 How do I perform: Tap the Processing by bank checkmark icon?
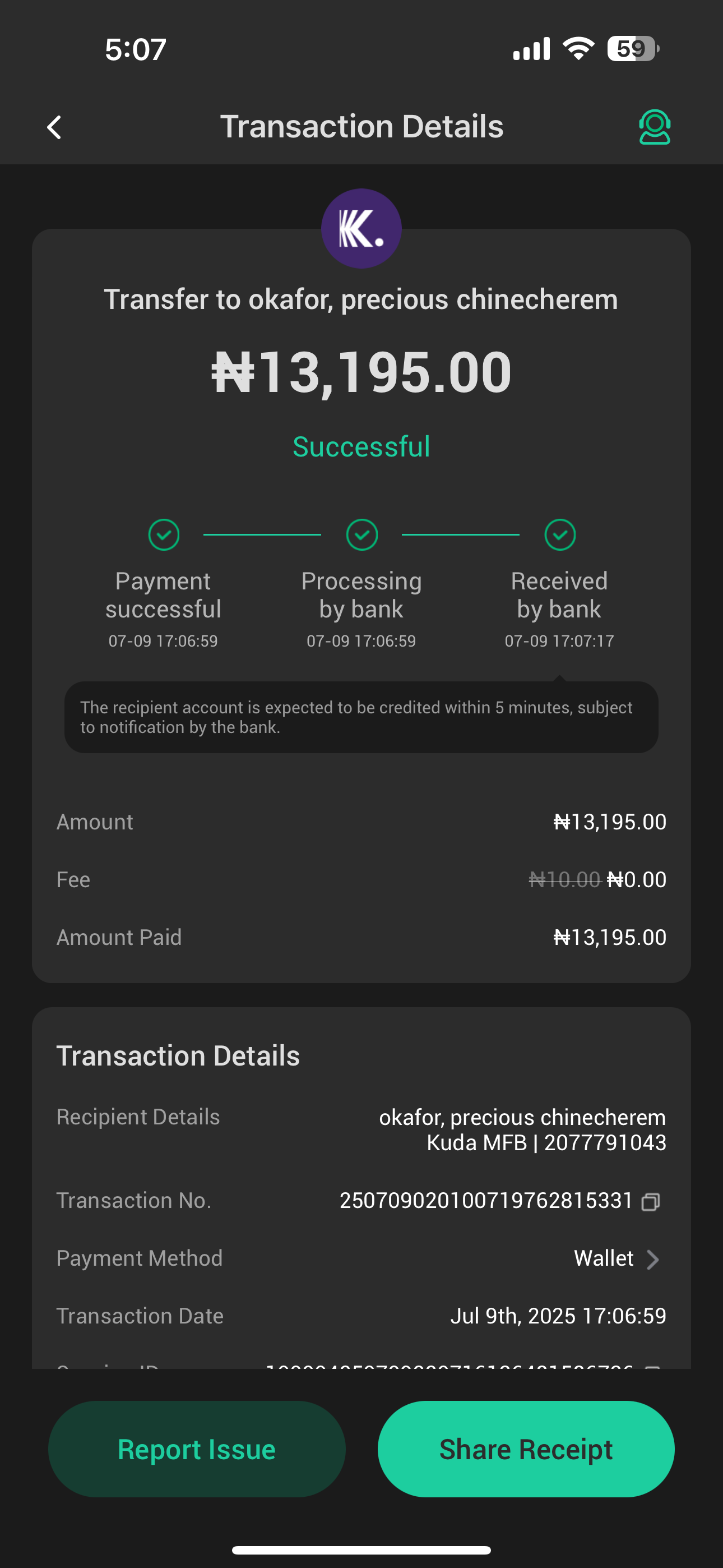click(x=361, y=534)
